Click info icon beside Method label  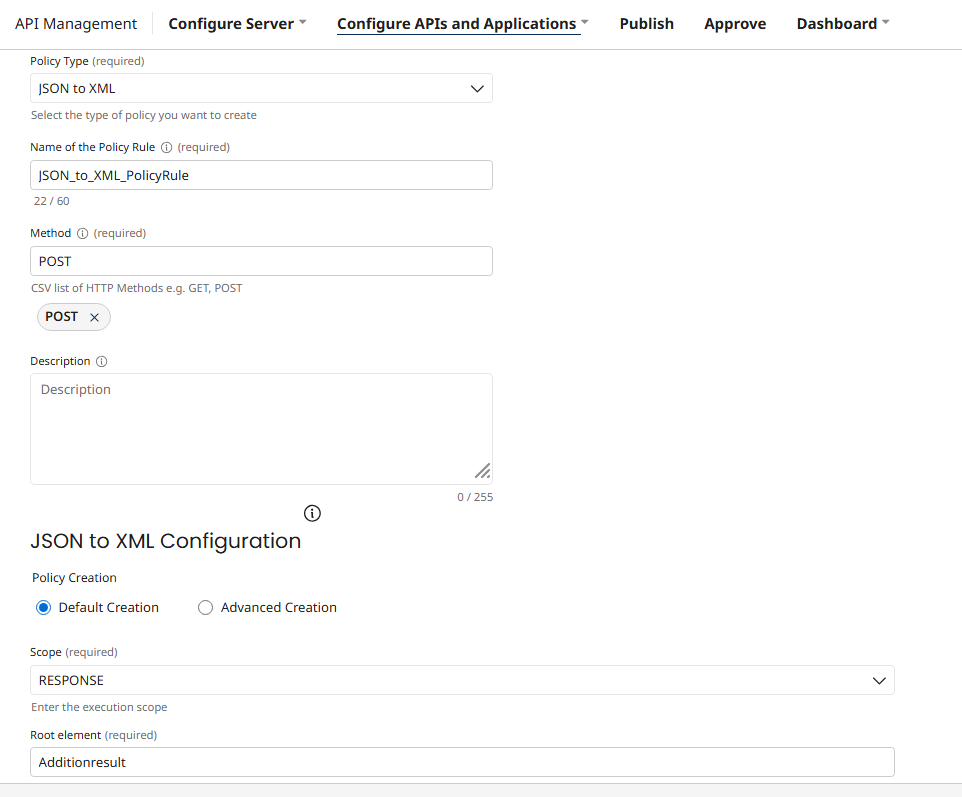pyautogui.click(x=83, y=233)
